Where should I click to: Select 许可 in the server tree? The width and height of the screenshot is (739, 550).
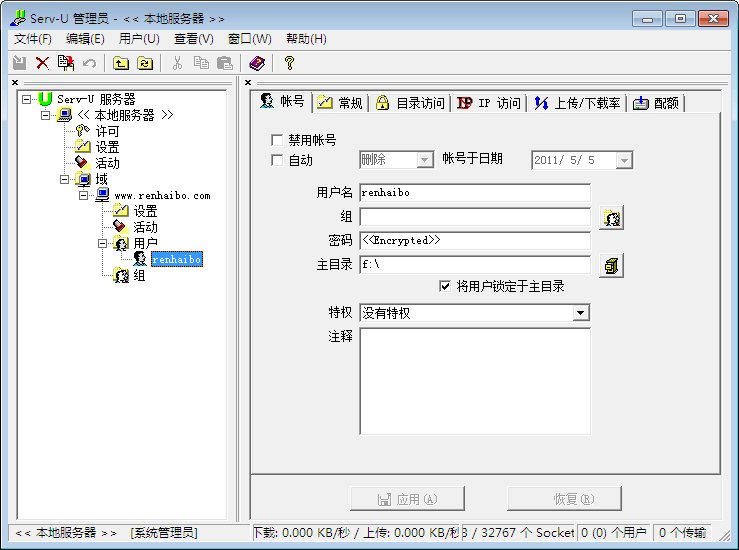(x=107, y=131)
